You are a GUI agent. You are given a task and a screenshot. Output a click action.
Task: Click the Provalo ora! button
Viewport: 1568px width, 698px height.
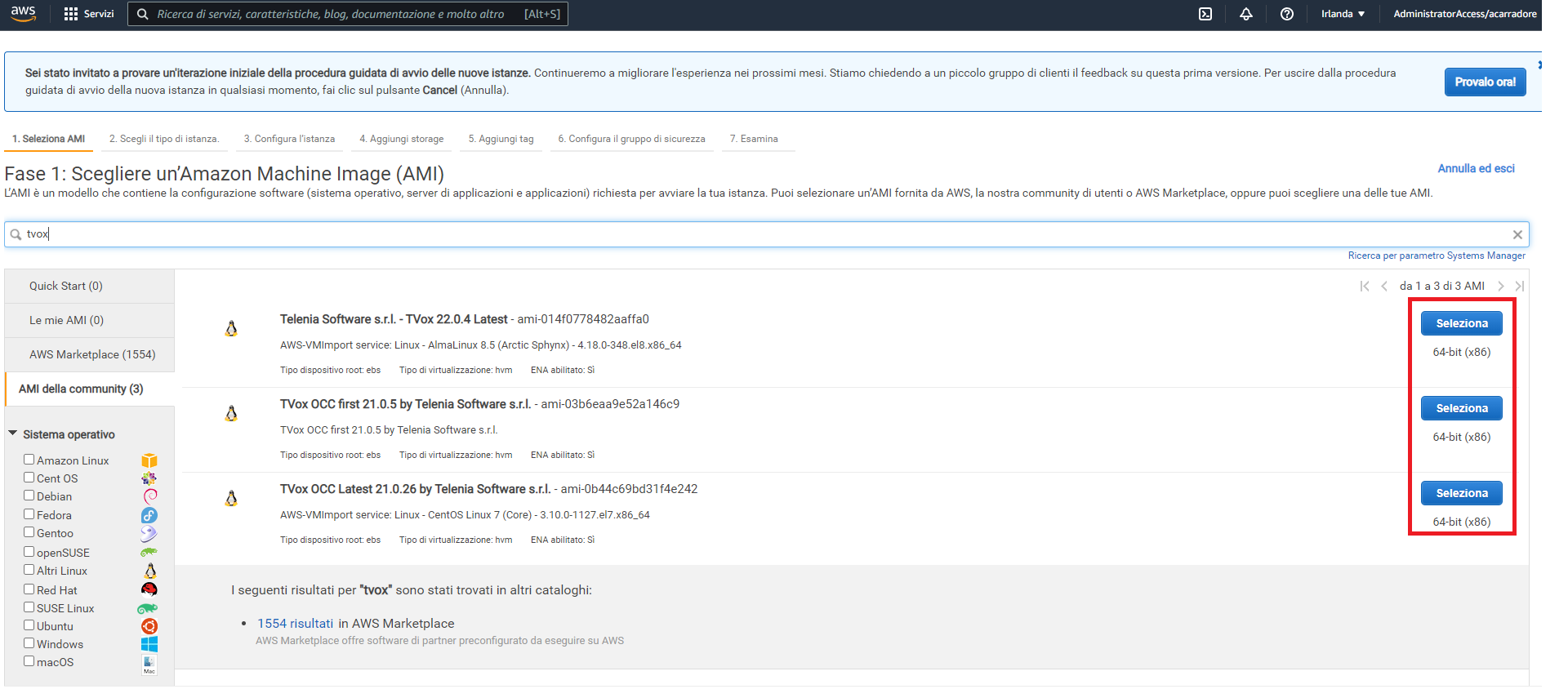[x=1485, y=82]
